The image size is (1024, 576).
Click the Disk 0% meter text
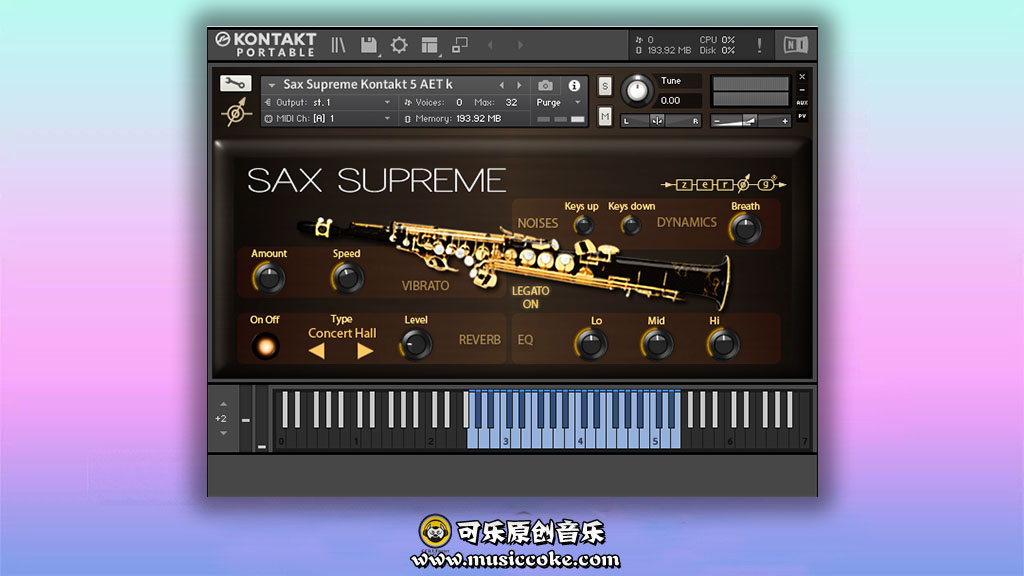pyautogui.click(x=717, y=50)
